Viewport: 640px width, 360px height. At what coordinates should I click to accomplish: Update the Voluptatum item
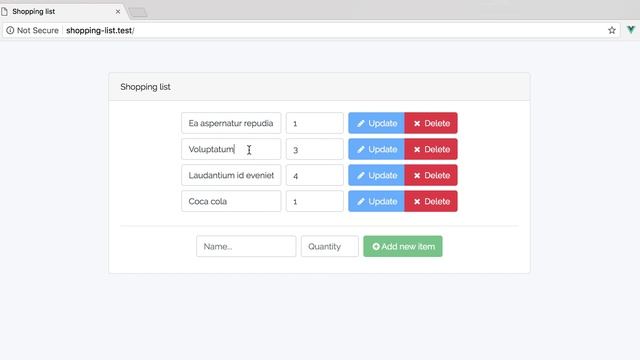click(376, 149)
